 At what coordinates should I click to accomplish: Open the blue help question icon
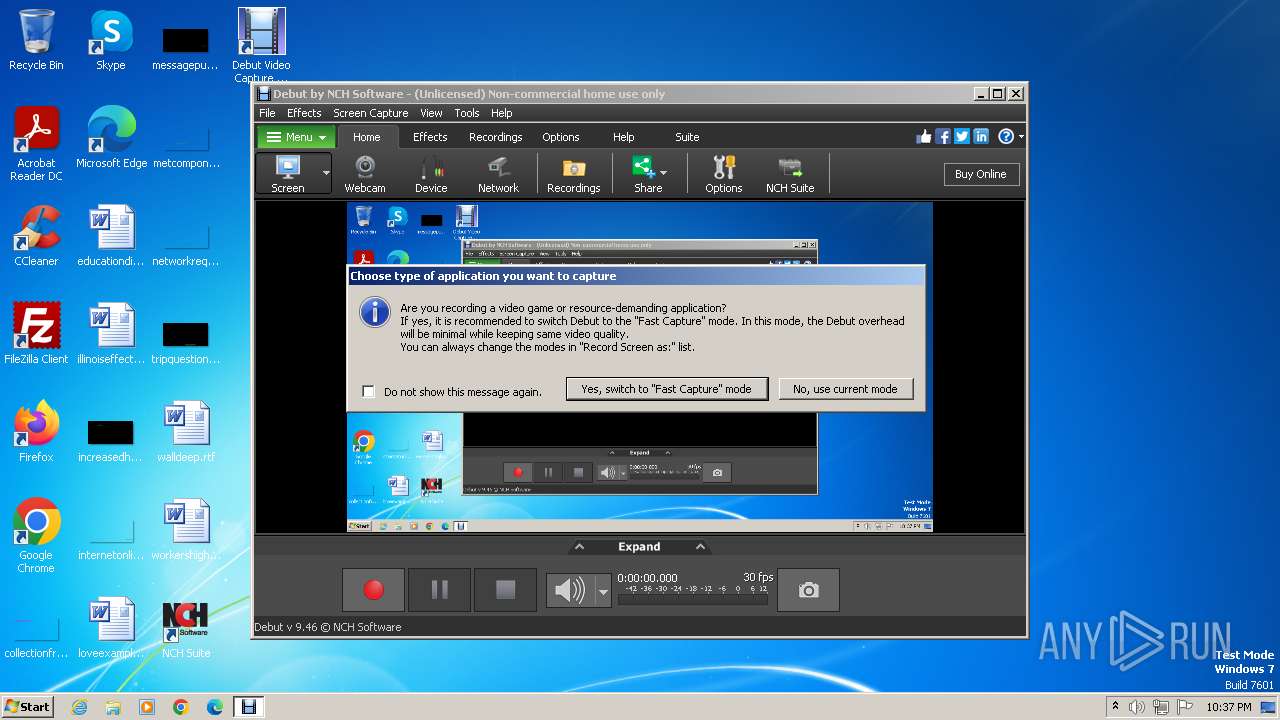[1006, 137]
